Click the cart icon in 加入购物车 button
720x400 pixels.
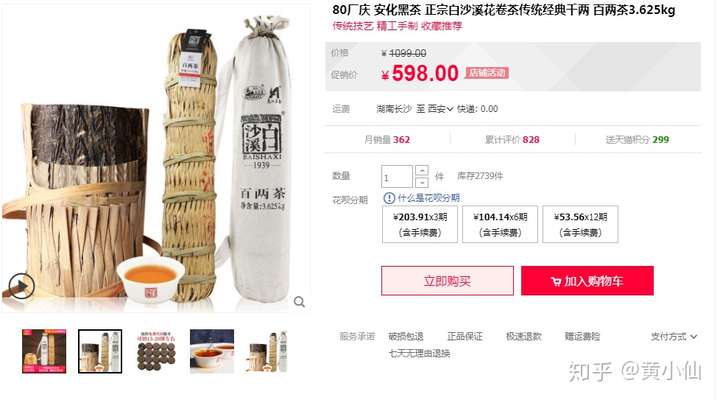556,282
